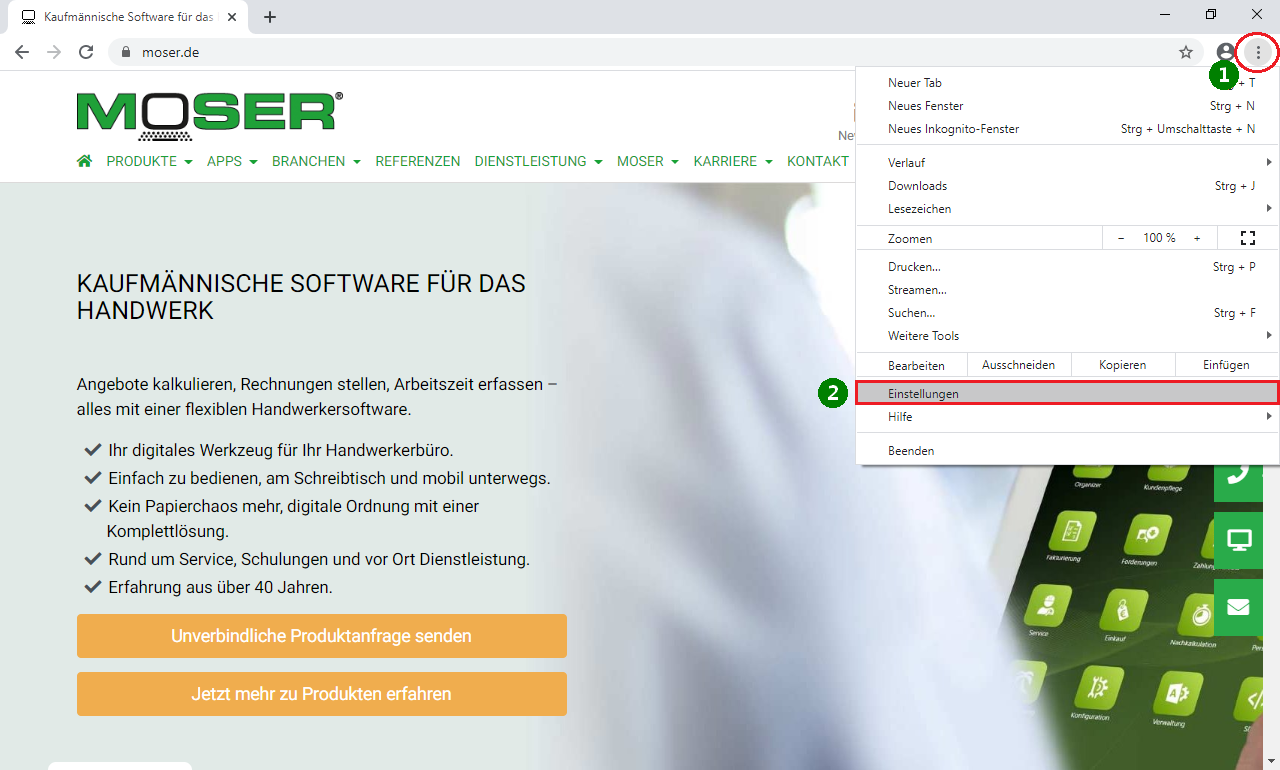
Task: Toggle fullscreen icon in Zoomen row
Action: (1247, 238)
